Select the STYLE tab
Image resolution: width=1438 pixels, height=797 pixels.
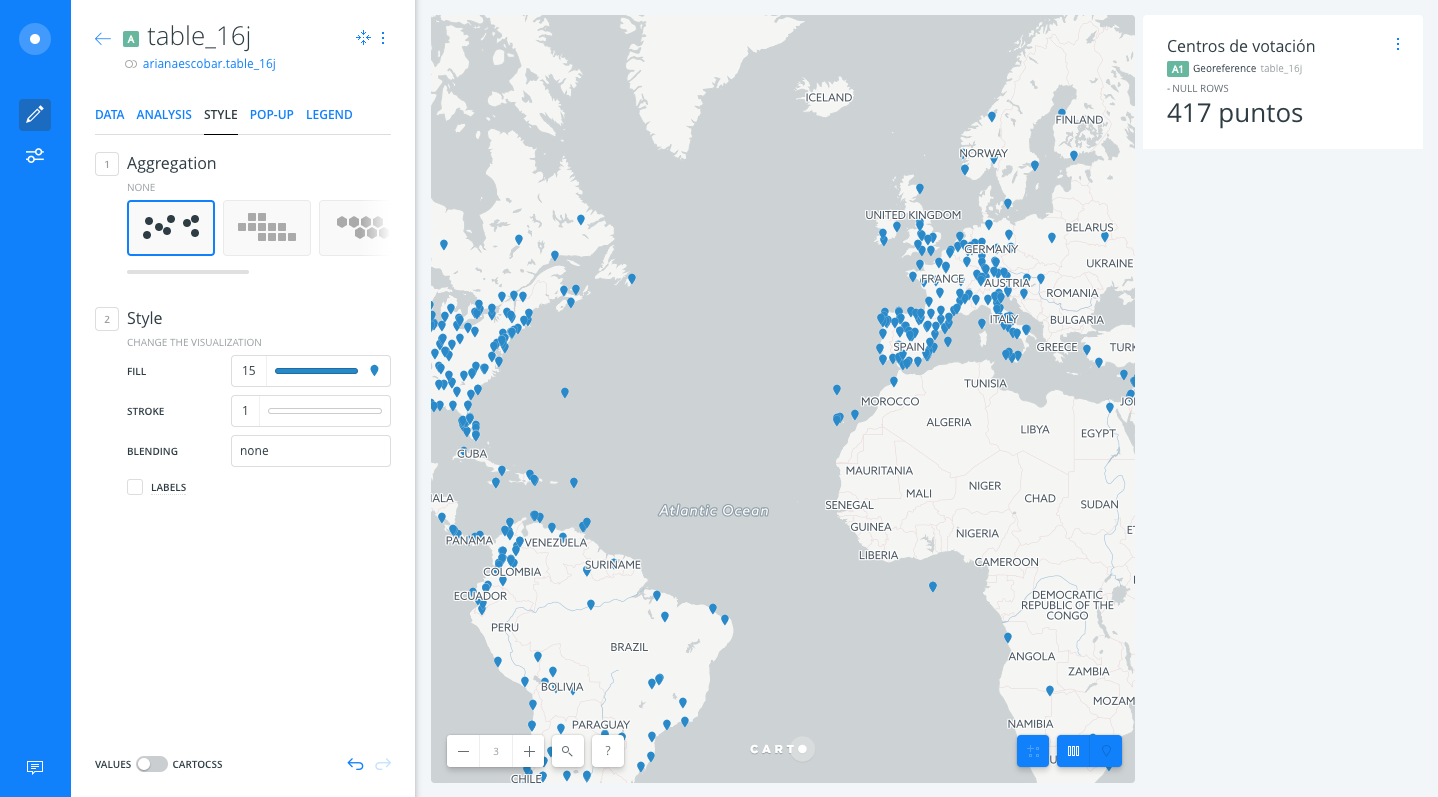click(x=221, y=115)
